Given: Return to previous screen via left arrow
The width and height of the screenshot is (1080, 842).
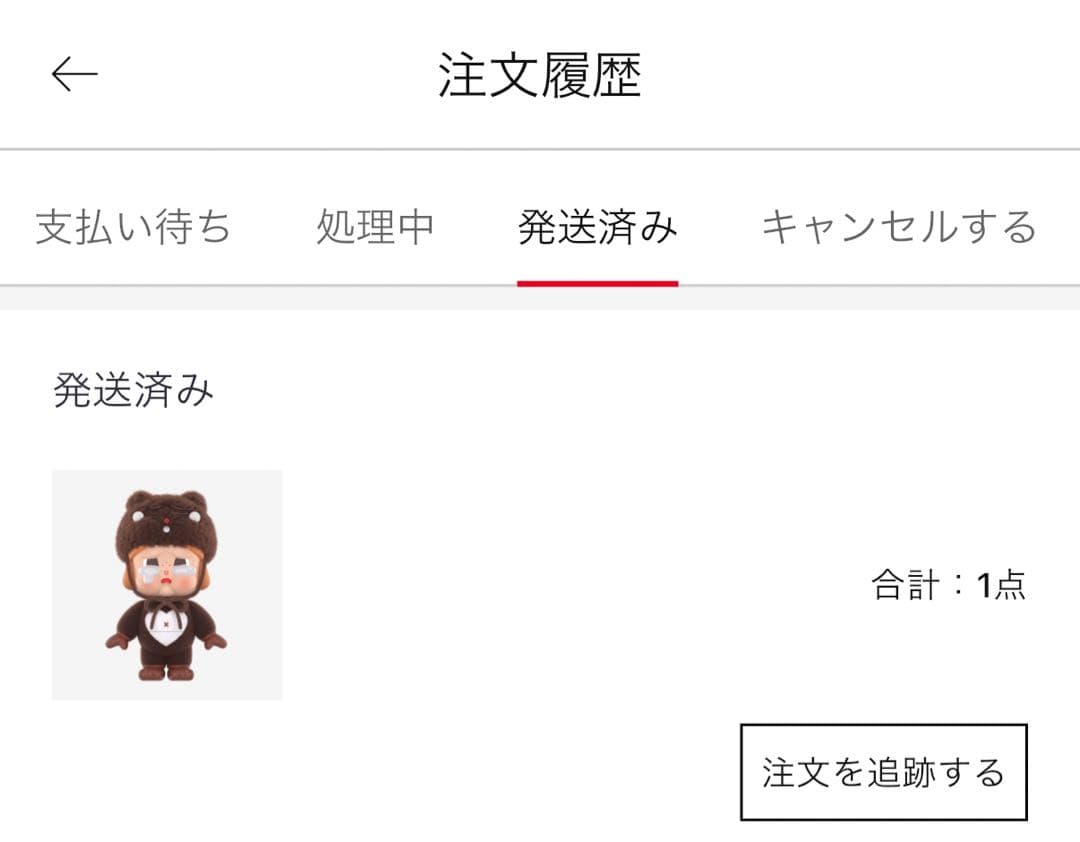Looking at the screenshot, I should 74,74.
